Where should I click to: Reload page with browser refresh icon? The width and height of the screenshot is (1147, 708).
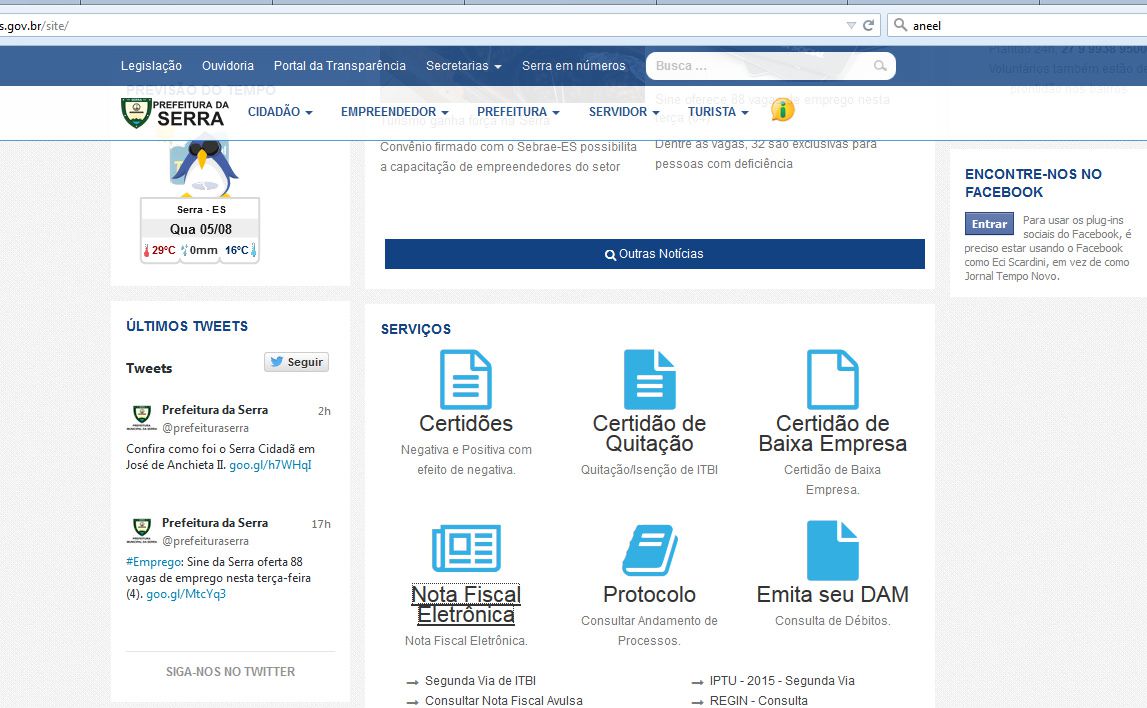coord(868,26)
